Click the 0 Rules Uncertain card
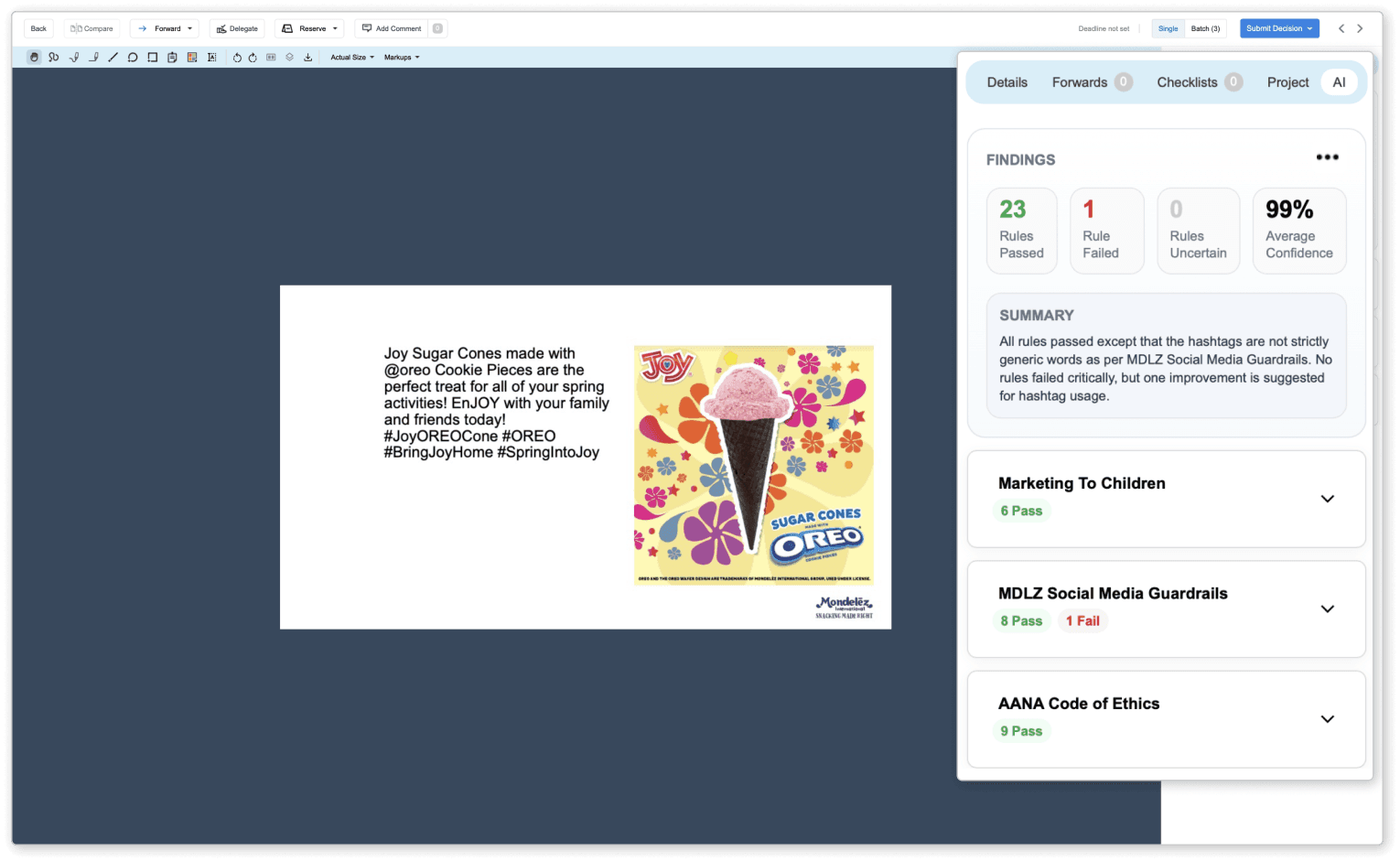The image size is (1400, 862). pos(1198,231)
